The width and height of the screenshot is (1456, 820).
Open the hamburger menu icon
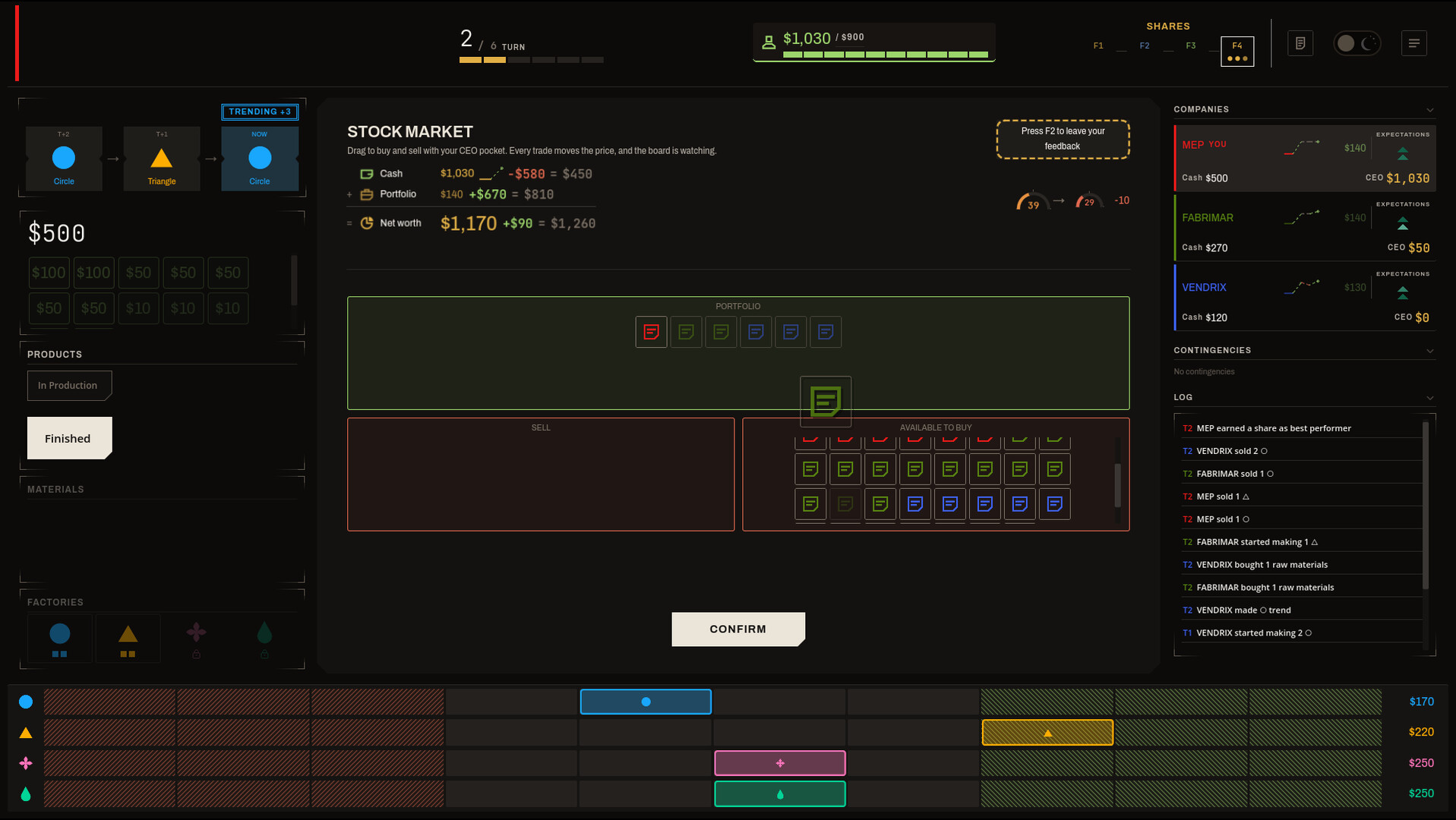[x=1413, y=43]
